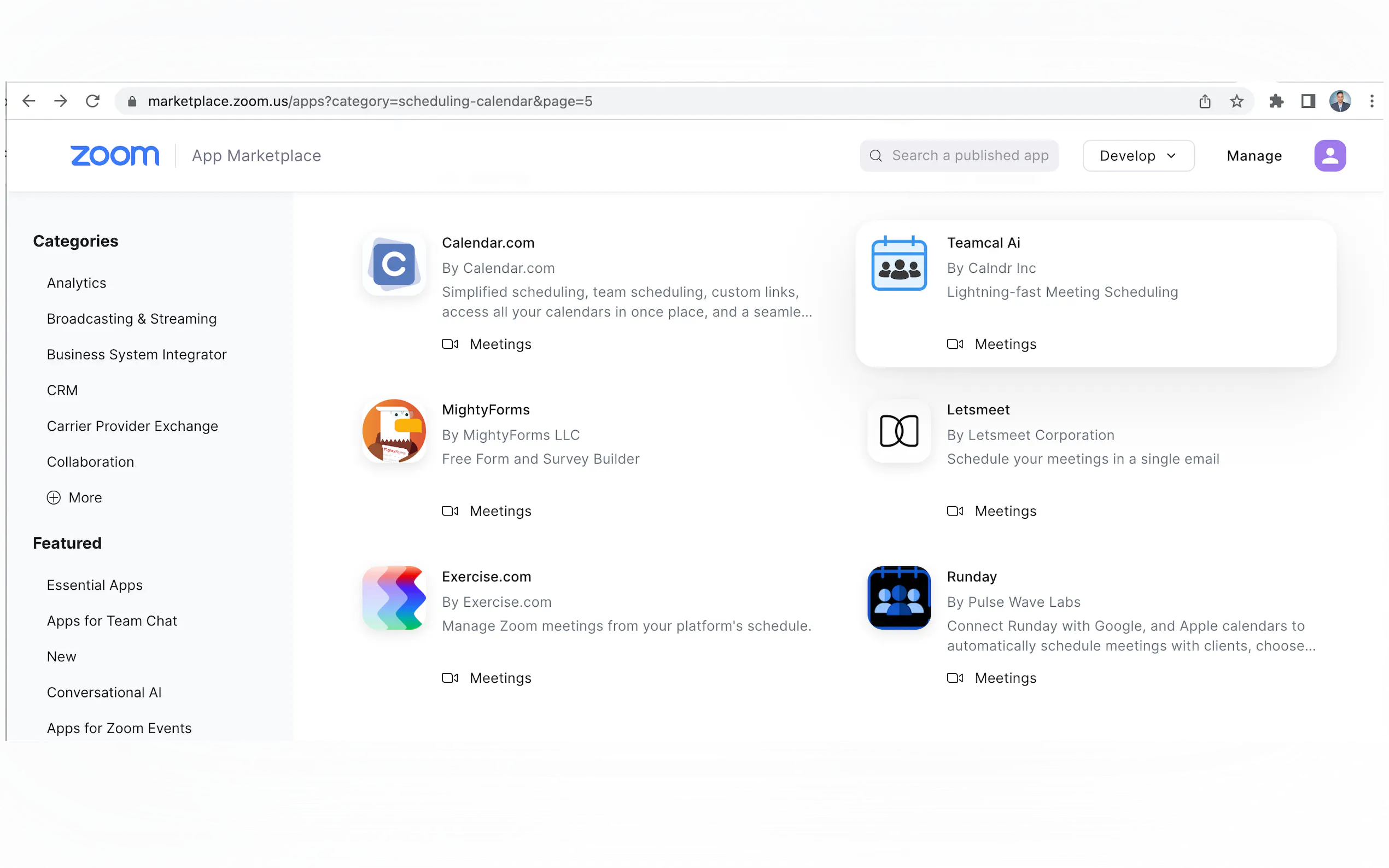
Task: Open the Exercise.com colorful logo
Action: 394,598
